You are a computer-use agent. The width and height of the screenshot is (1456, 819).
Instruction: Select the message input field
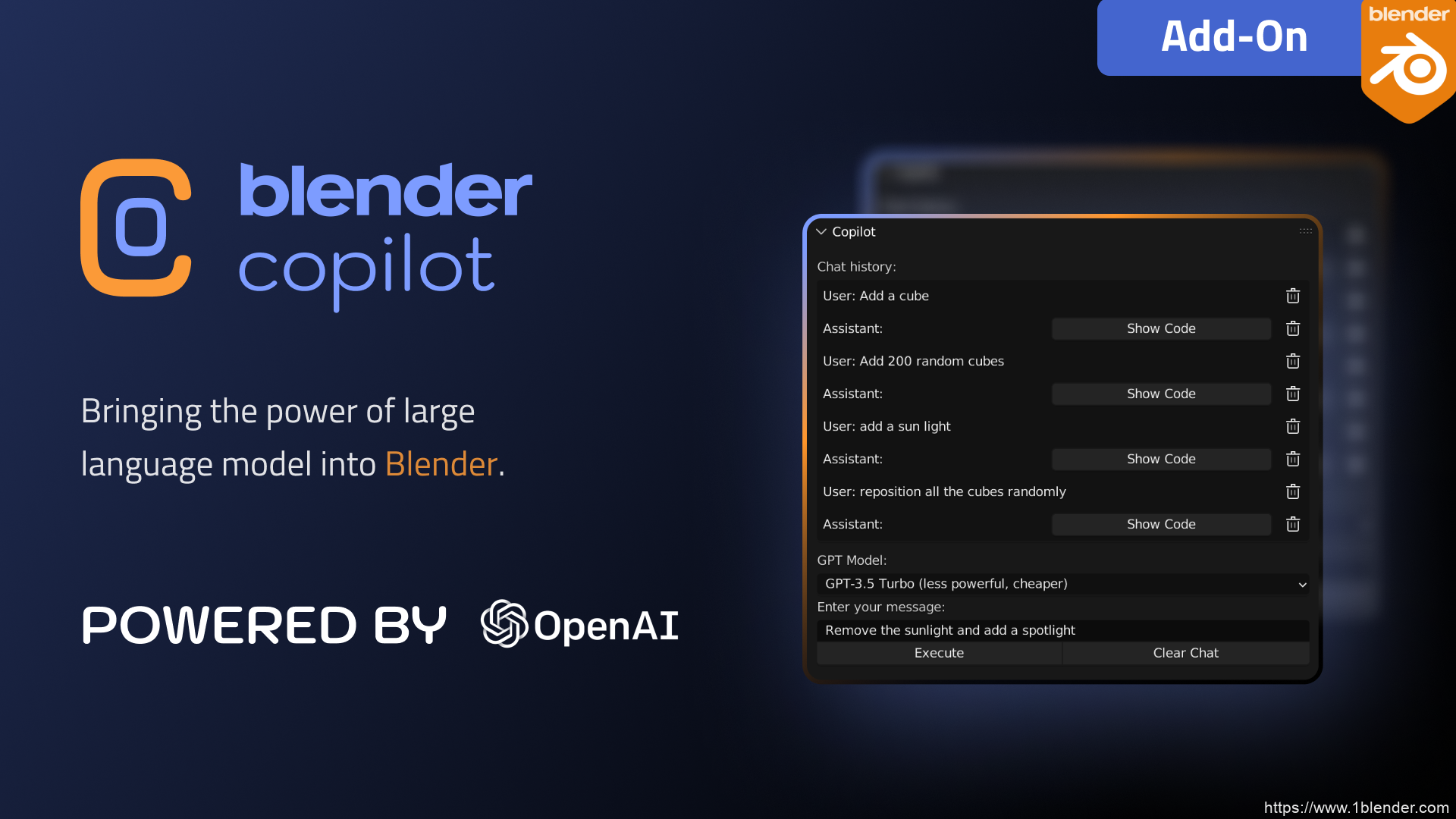pos(1063,629)
